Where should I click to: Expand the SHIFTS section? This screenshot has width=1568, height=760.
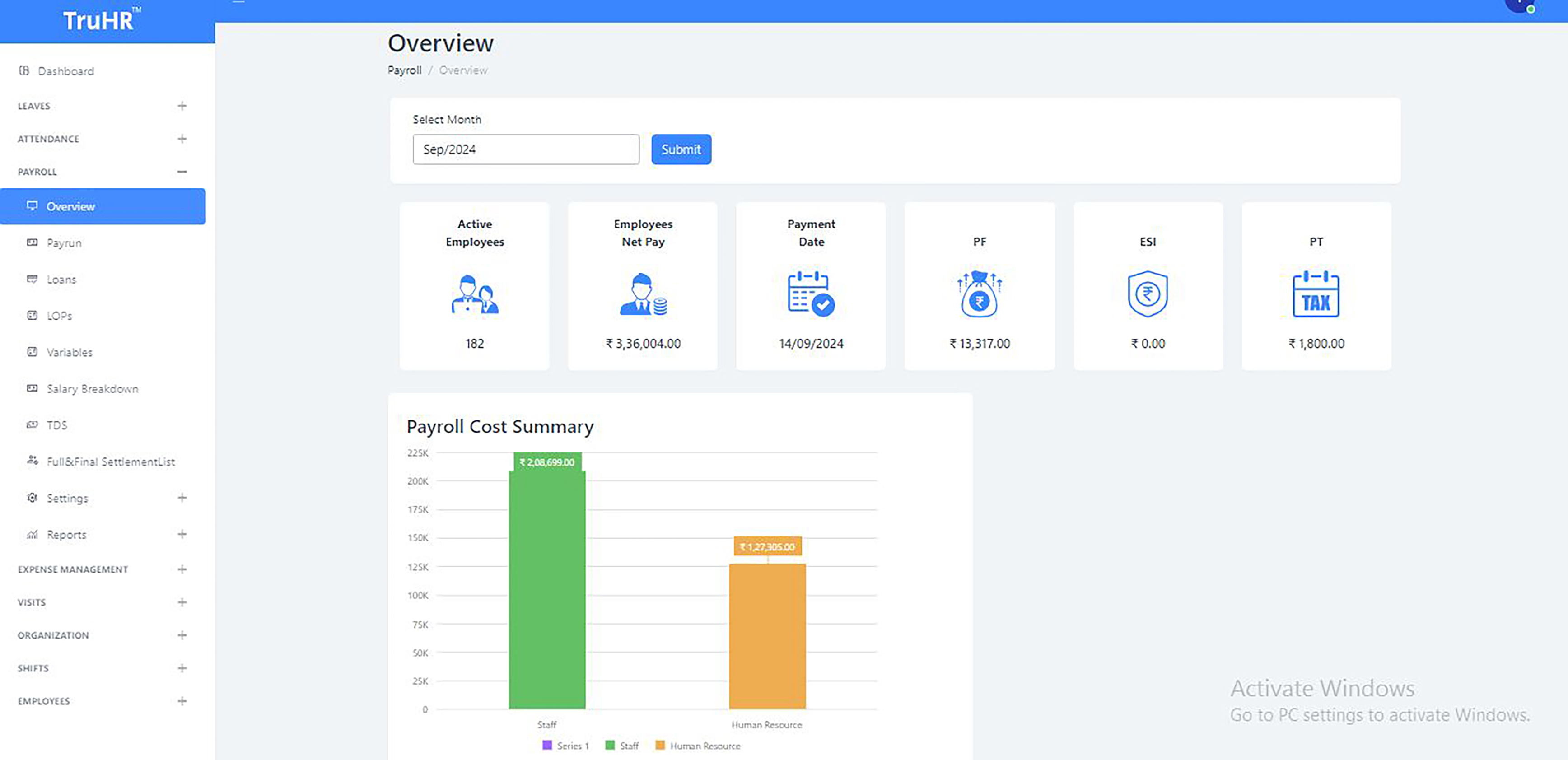[182, 668]
